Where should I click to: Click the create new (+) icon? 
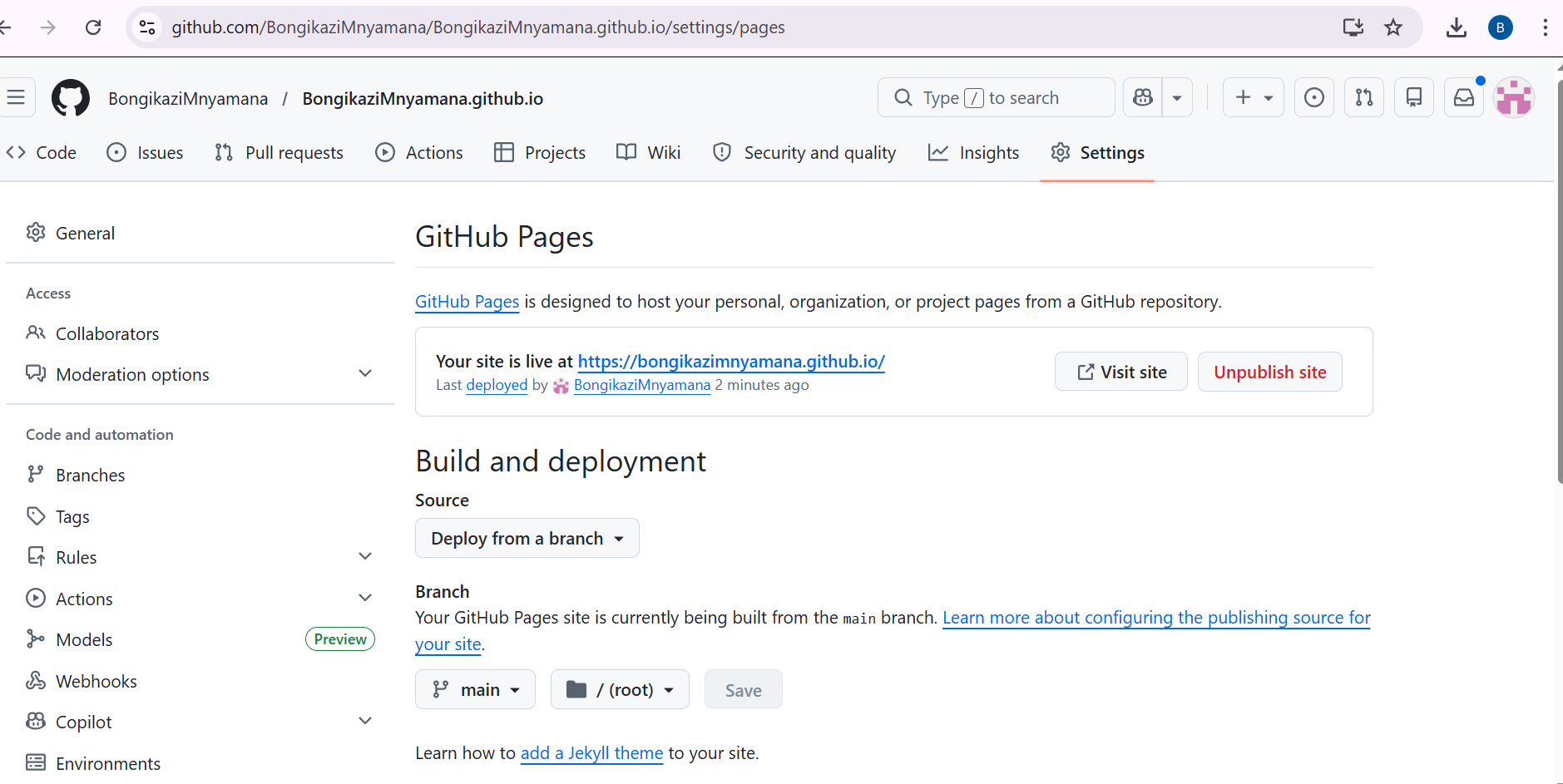point(1244,97)
